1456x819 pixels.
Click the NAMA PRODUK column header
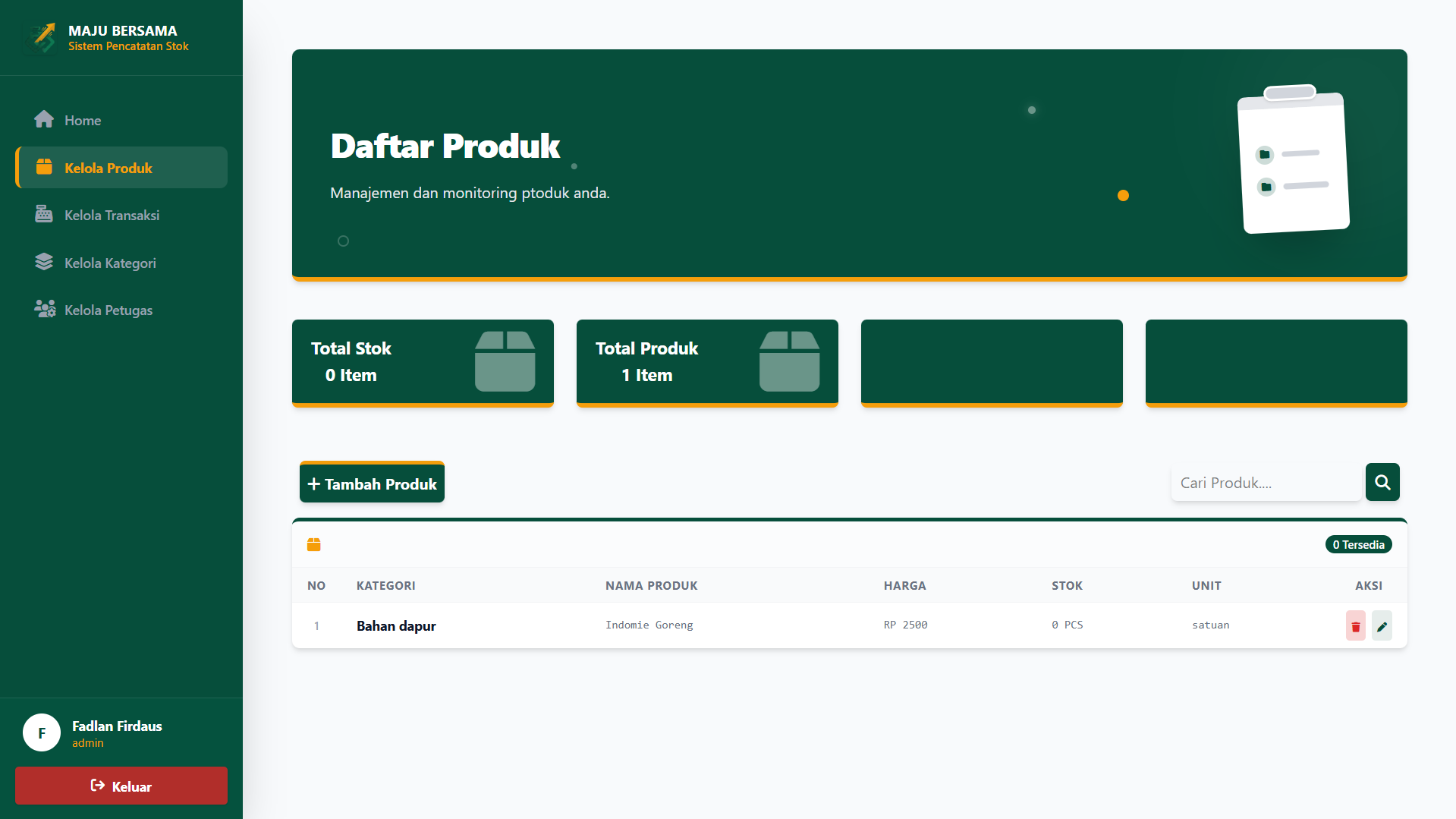(x=652, y=585)
